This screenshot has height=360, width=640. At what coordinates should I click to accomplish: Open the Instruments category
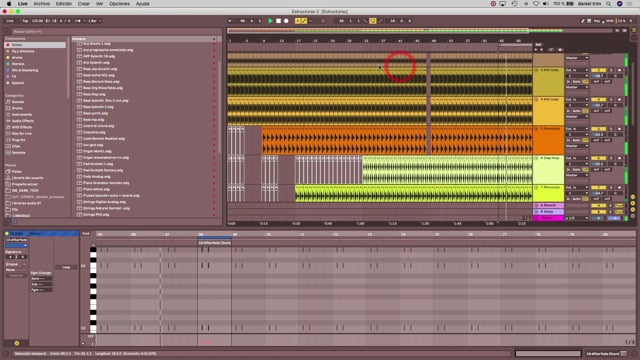22,115
